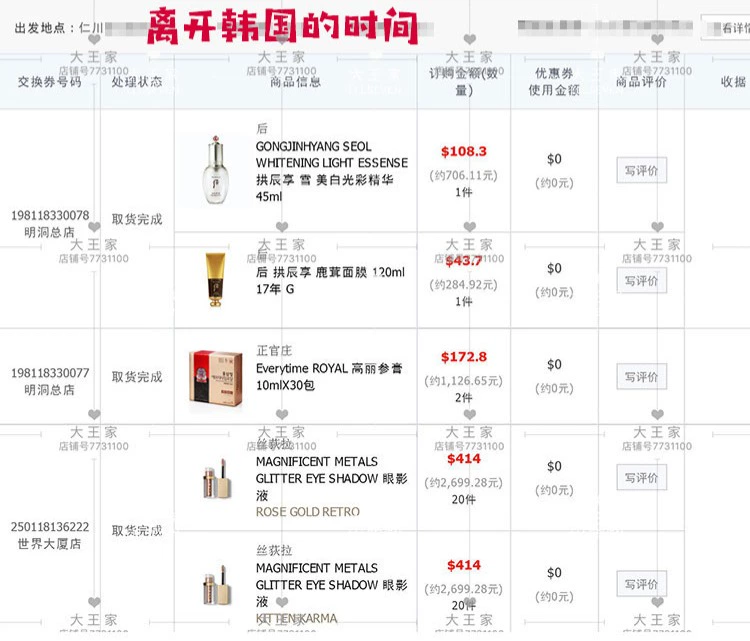Click 世界大厦店 store name
Viewport: 750px width, 641px height.
[50, 544]
